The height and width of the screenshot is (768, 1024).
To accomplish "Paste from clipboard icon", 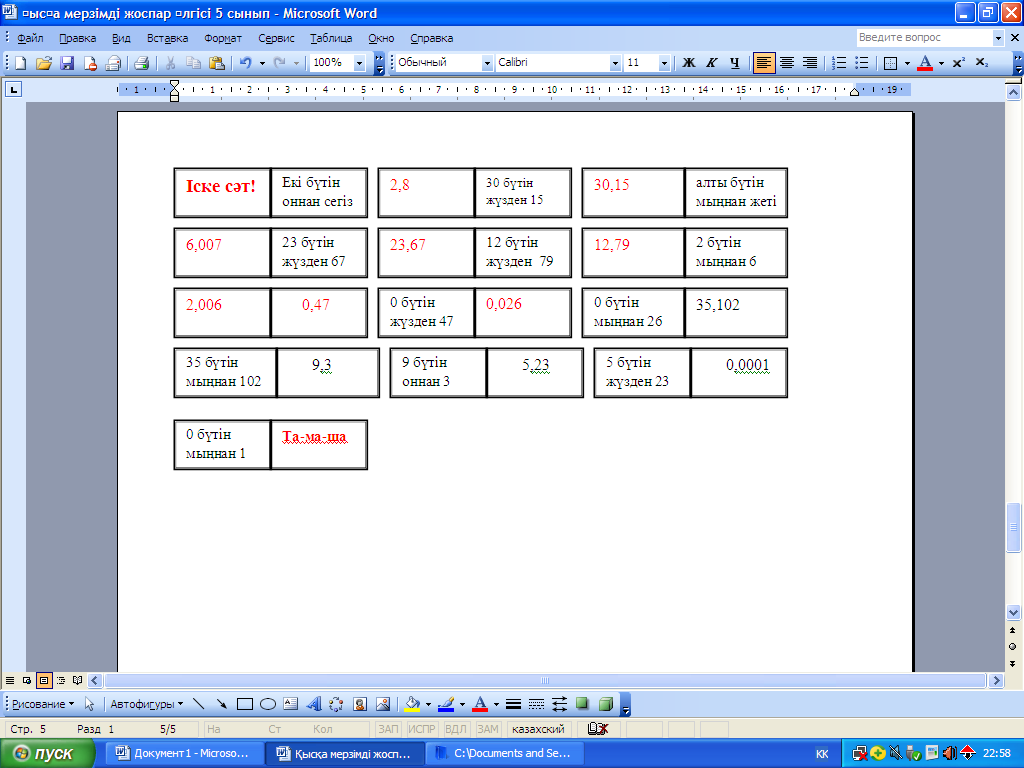I will coord(216,63).
